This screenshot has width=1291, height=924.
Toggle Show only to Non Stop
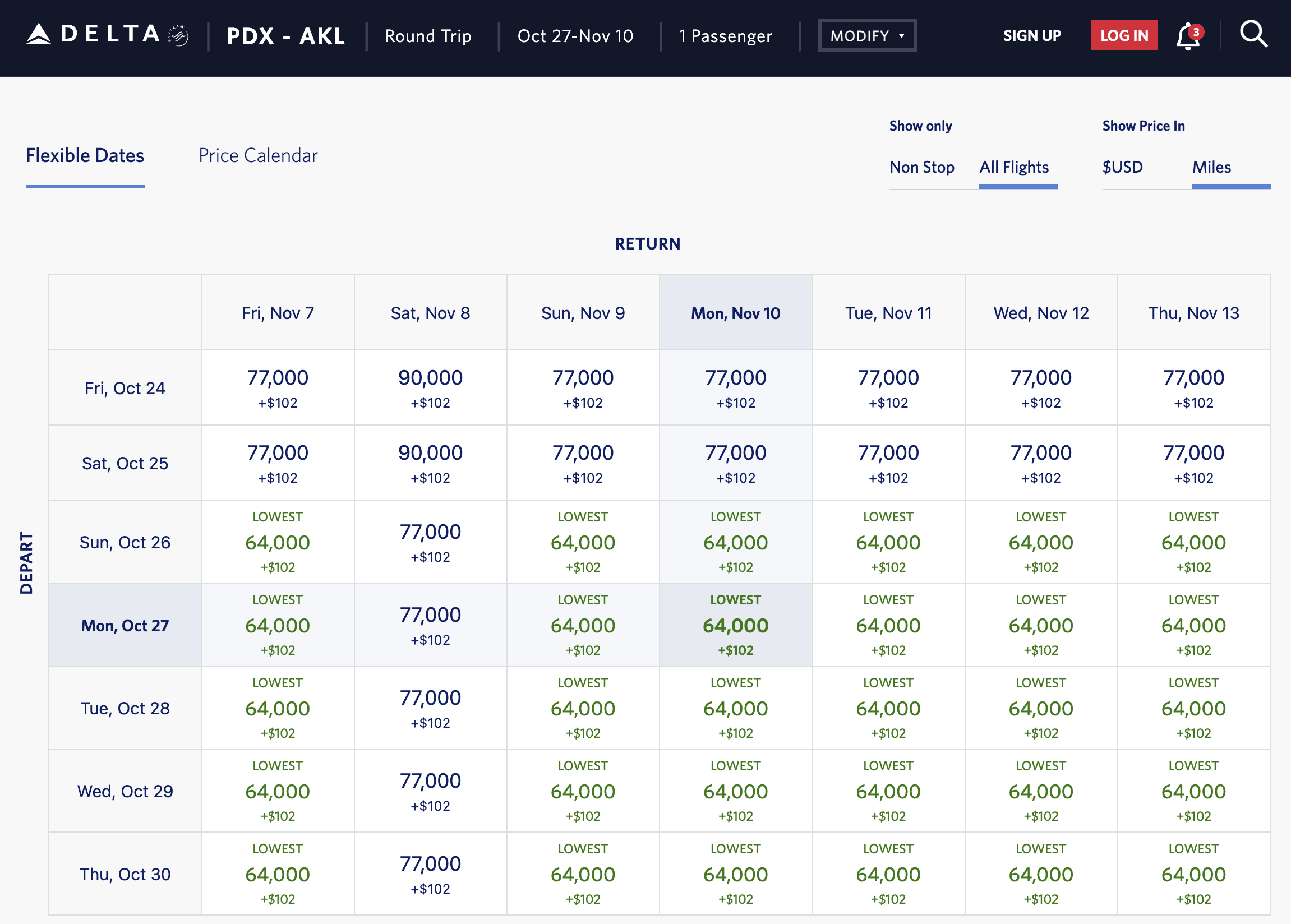pos(921,167)
